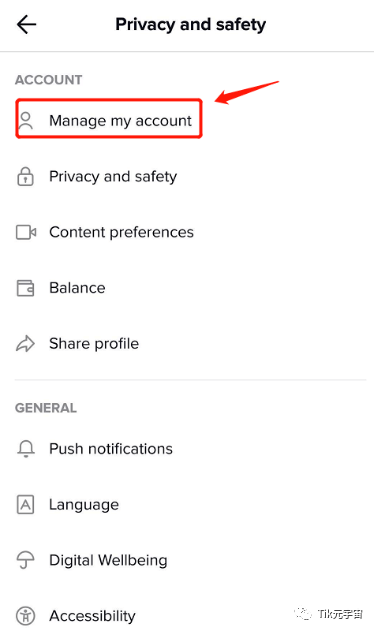Click the umbrella icon for Digital Wellbeing
This screenshot has height=631, width=374.
click(x=25, y=560)
